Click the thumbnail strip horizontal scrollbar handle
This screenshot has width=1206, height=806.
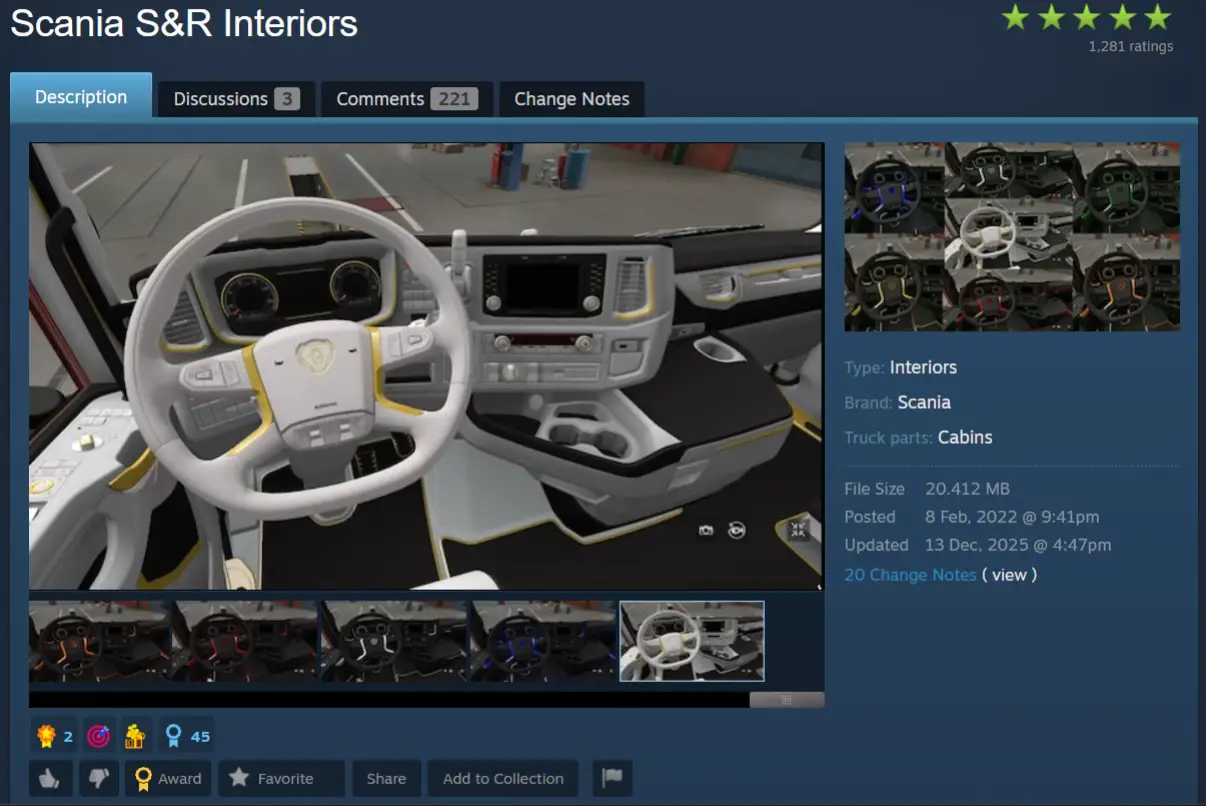787,700
